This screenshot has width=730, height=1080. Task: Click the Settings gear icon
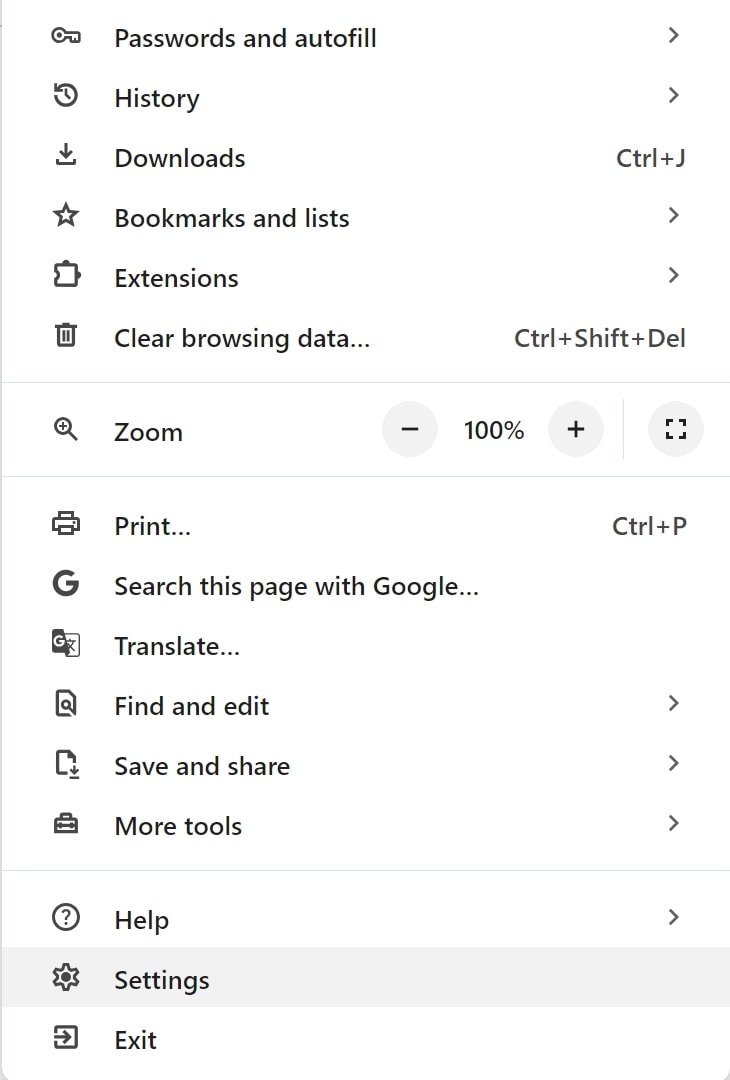[66, 977]
